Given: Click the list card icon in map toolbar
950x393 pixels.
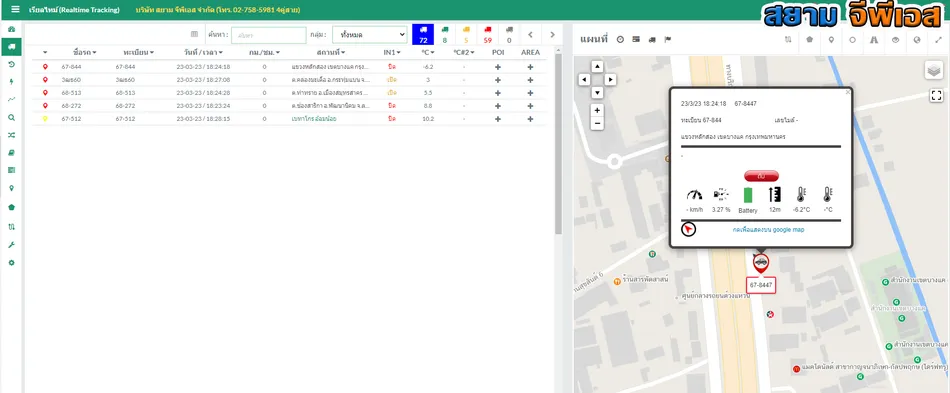Looking at the screenshot, I should (636, 39).
